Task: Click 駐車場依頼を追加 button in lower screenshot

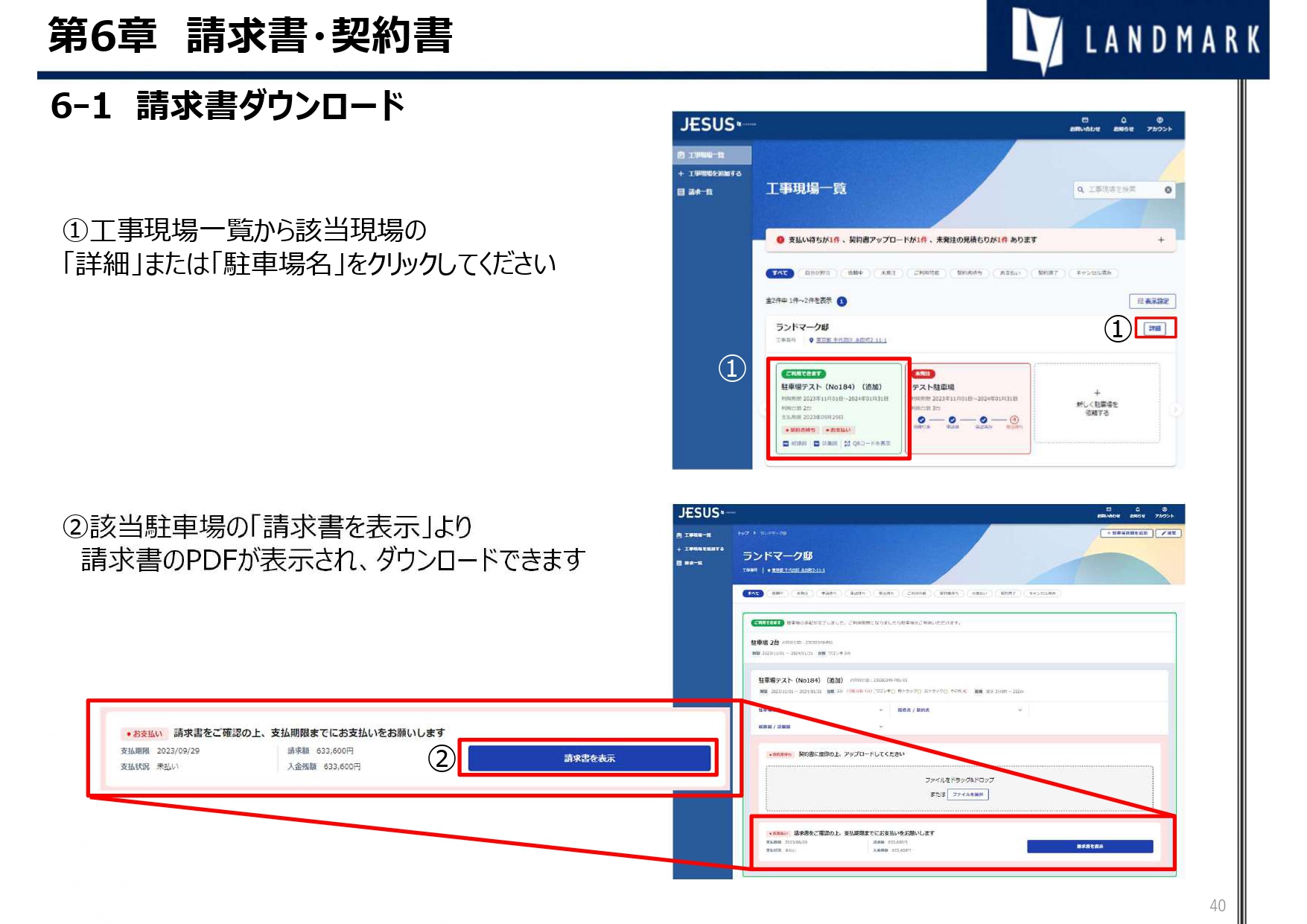Action: [x=1127, y=533]
